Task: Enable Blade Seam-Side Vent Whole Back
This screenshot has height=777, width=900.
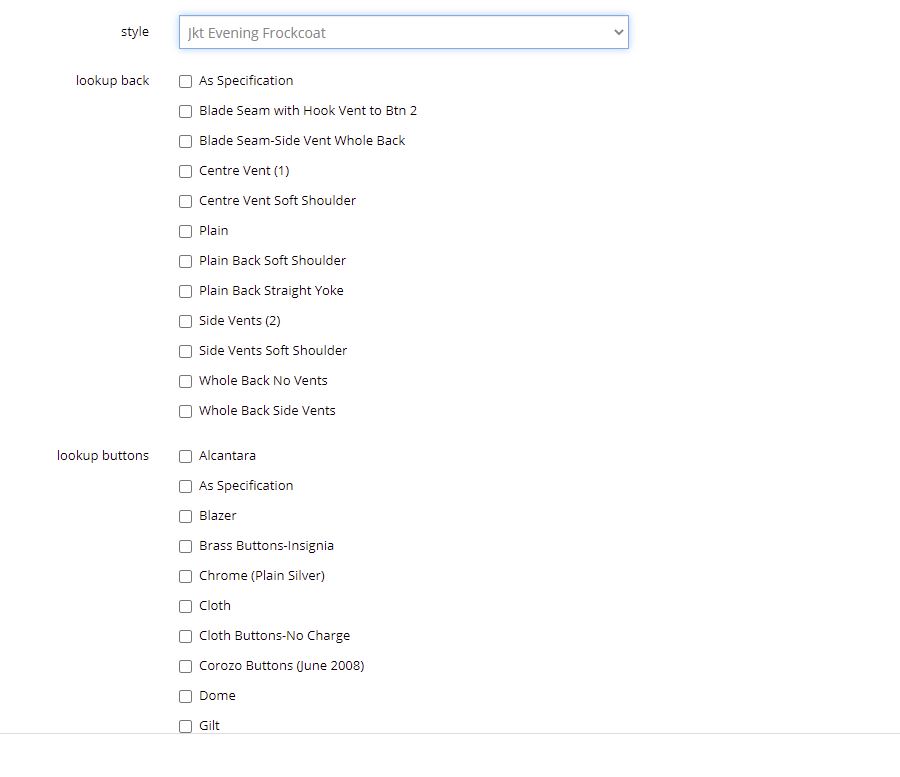Action: pyautogui.click(x=185, y=141)
